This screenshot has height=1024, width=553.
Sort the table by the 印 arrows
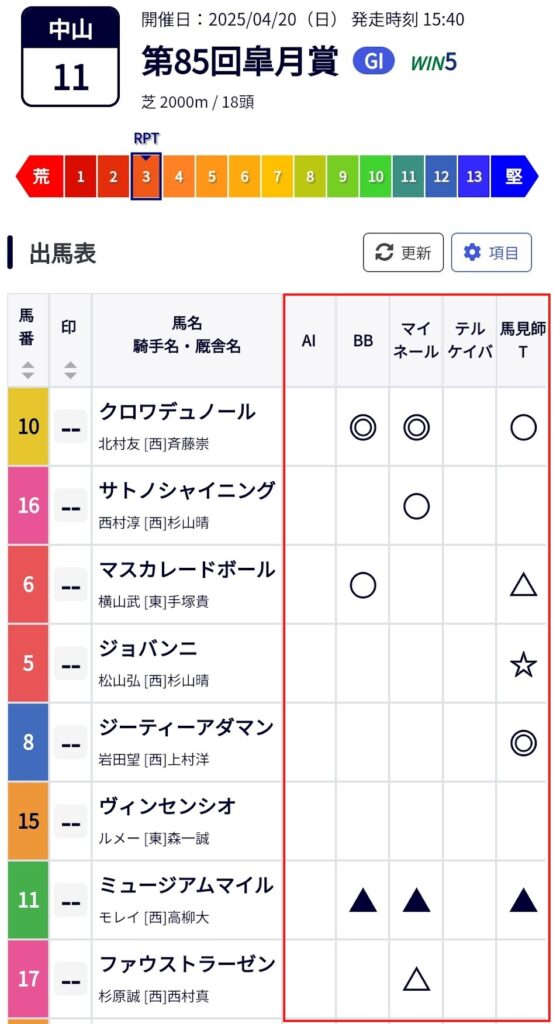click(x=70, y=371)
